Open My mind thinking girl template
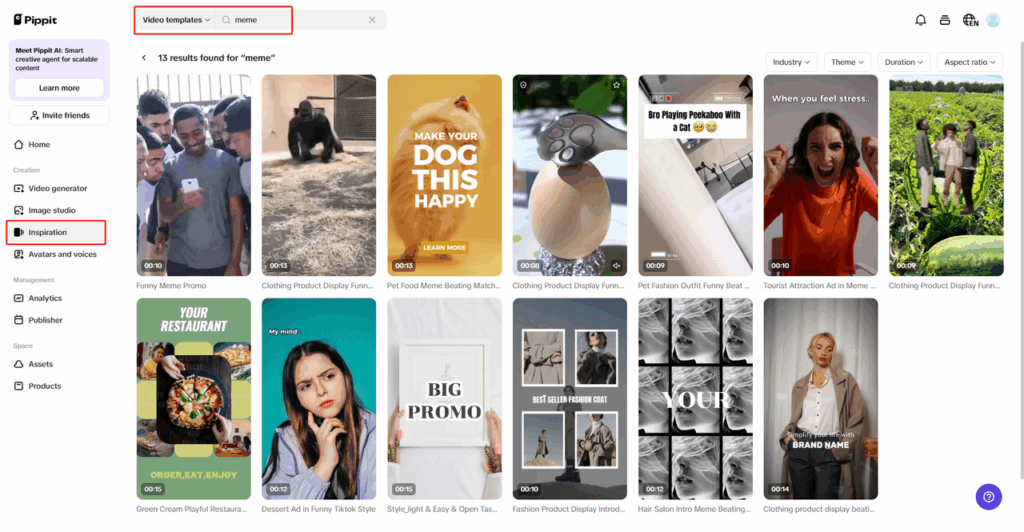Image resolution: width=1024 pixels, height=532 pixels. 319,399
